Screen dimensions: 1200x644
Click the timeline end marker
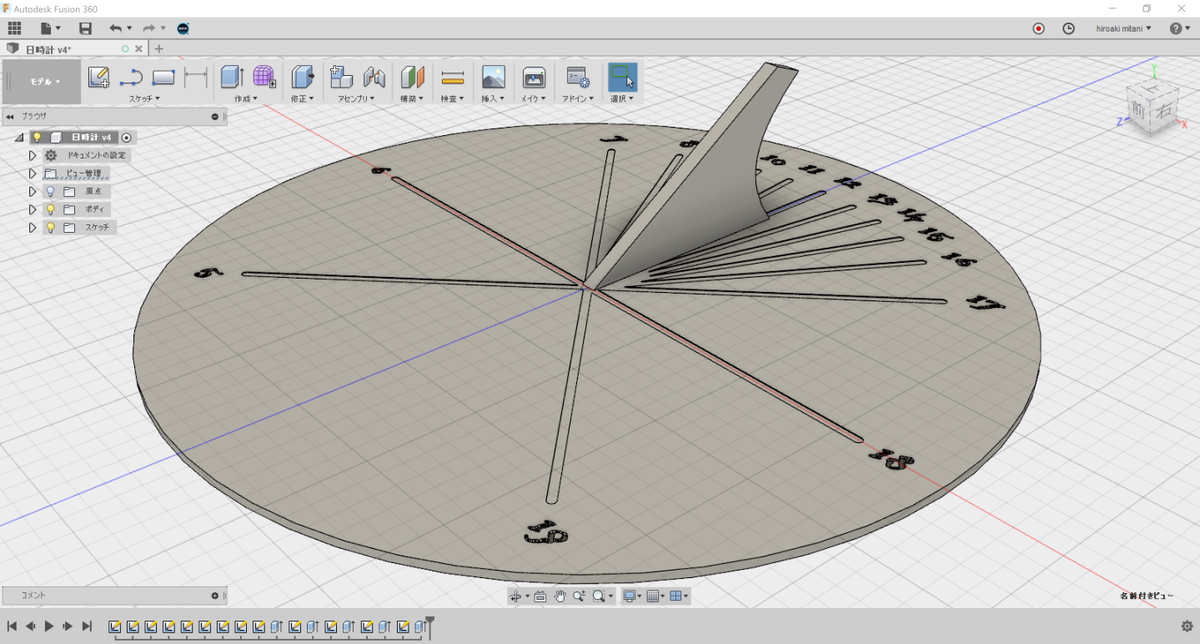pos(430,626)
